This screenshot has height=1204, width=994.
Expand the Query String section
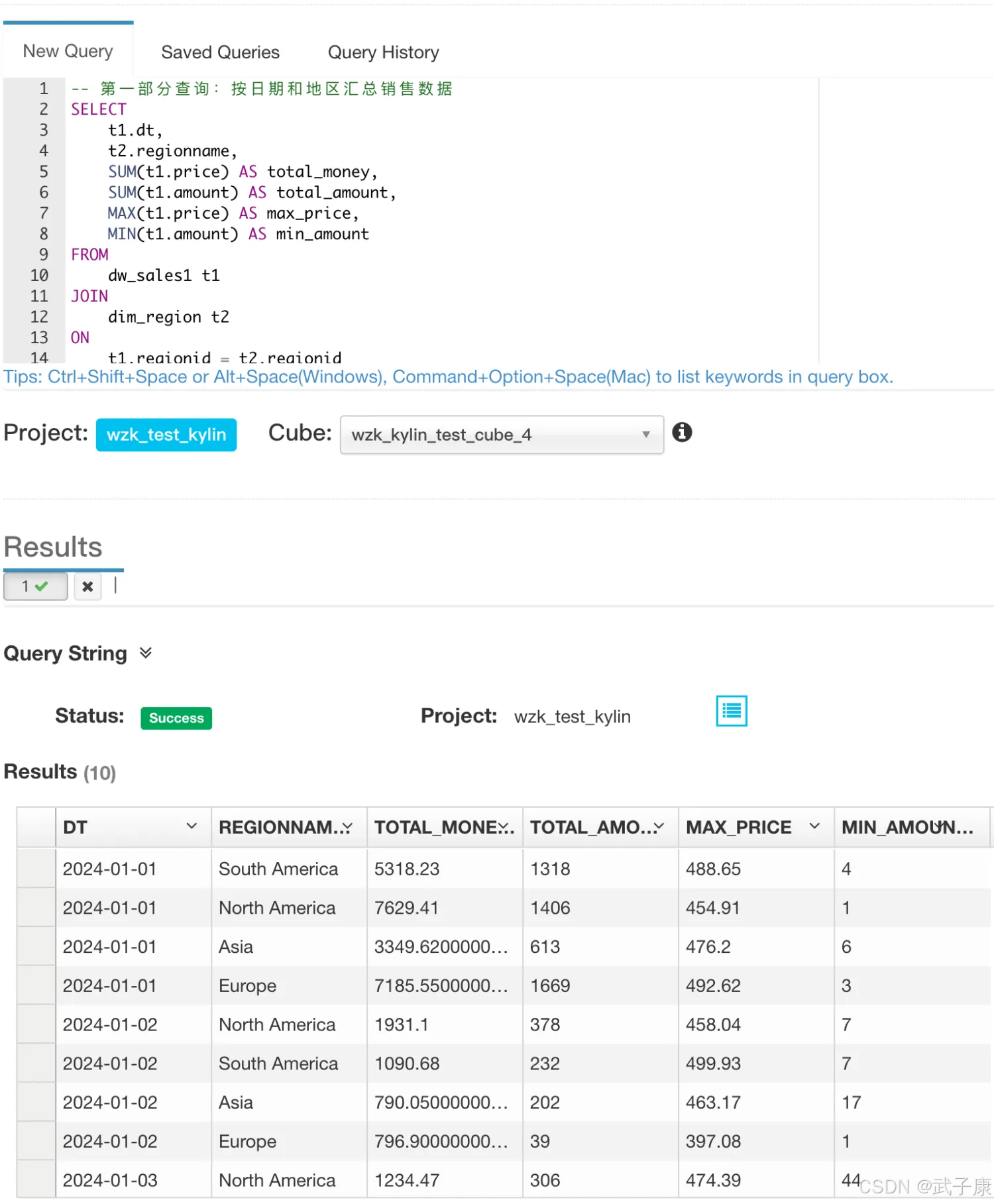coord(146,653)
